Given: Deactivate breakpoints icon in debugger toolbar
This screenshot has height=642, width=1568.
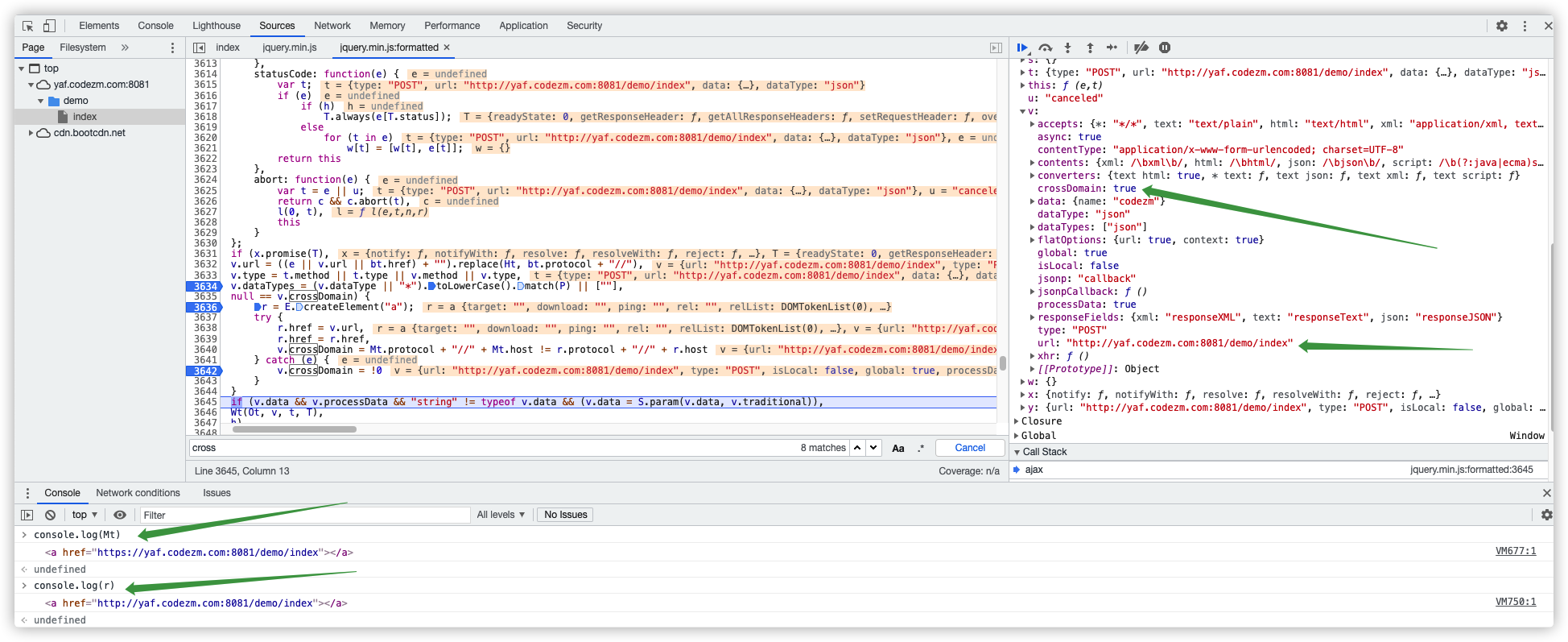Looking at the screenshot, I should click(1141, 48).
